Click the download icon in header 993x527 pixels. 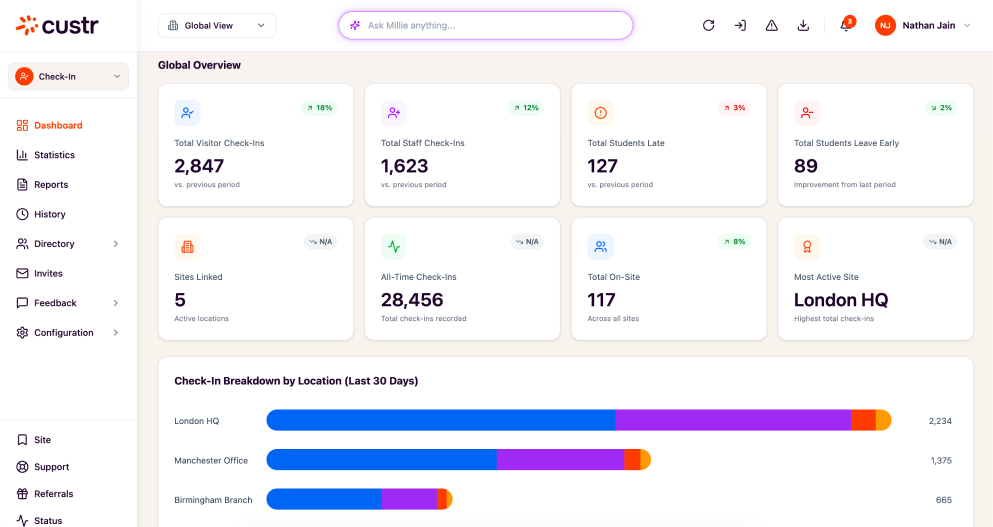click(803, 25)
